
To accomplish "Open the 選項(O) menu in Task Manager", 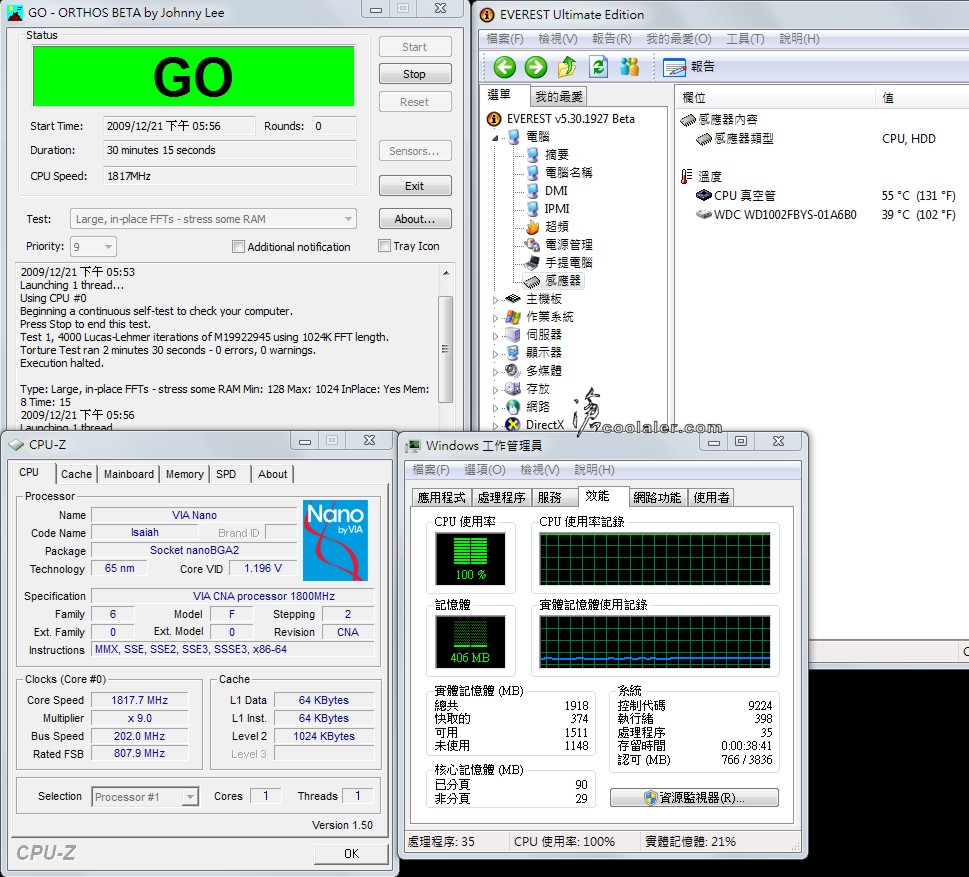I will 484,470.
